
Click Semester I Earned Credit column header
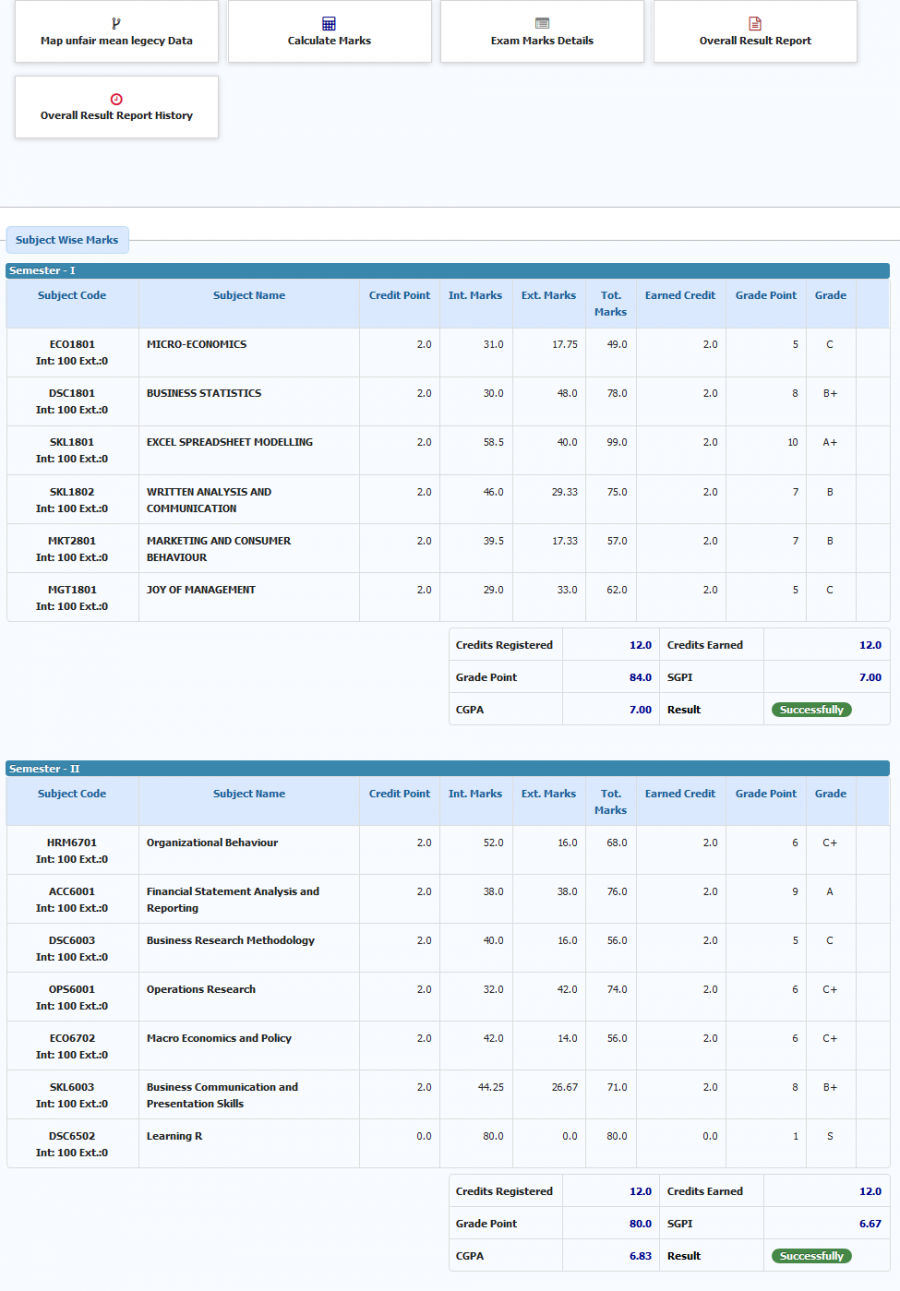coord(680,295)
